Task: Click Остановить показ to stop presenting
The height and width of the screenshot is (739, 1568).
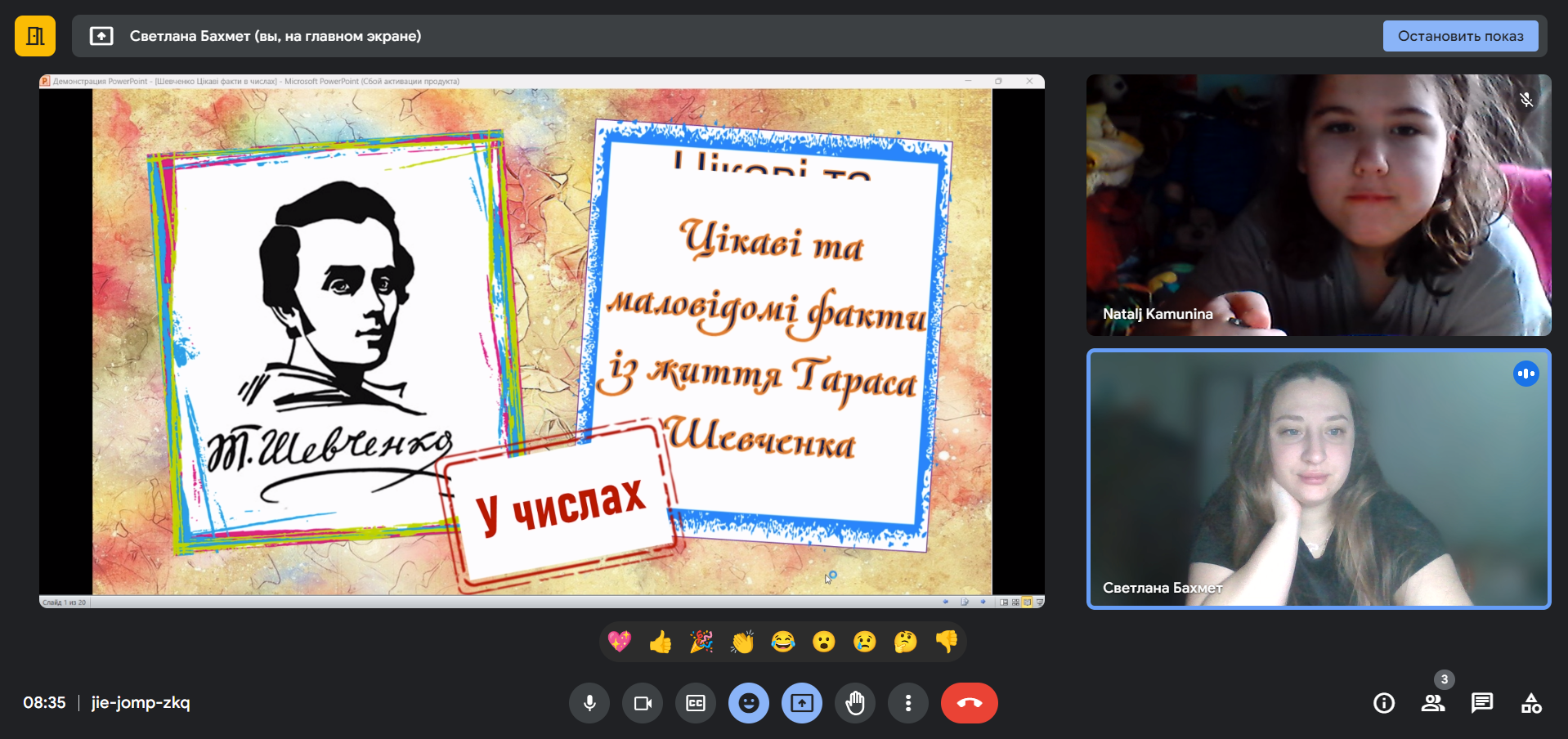Action: [1460, 36]
